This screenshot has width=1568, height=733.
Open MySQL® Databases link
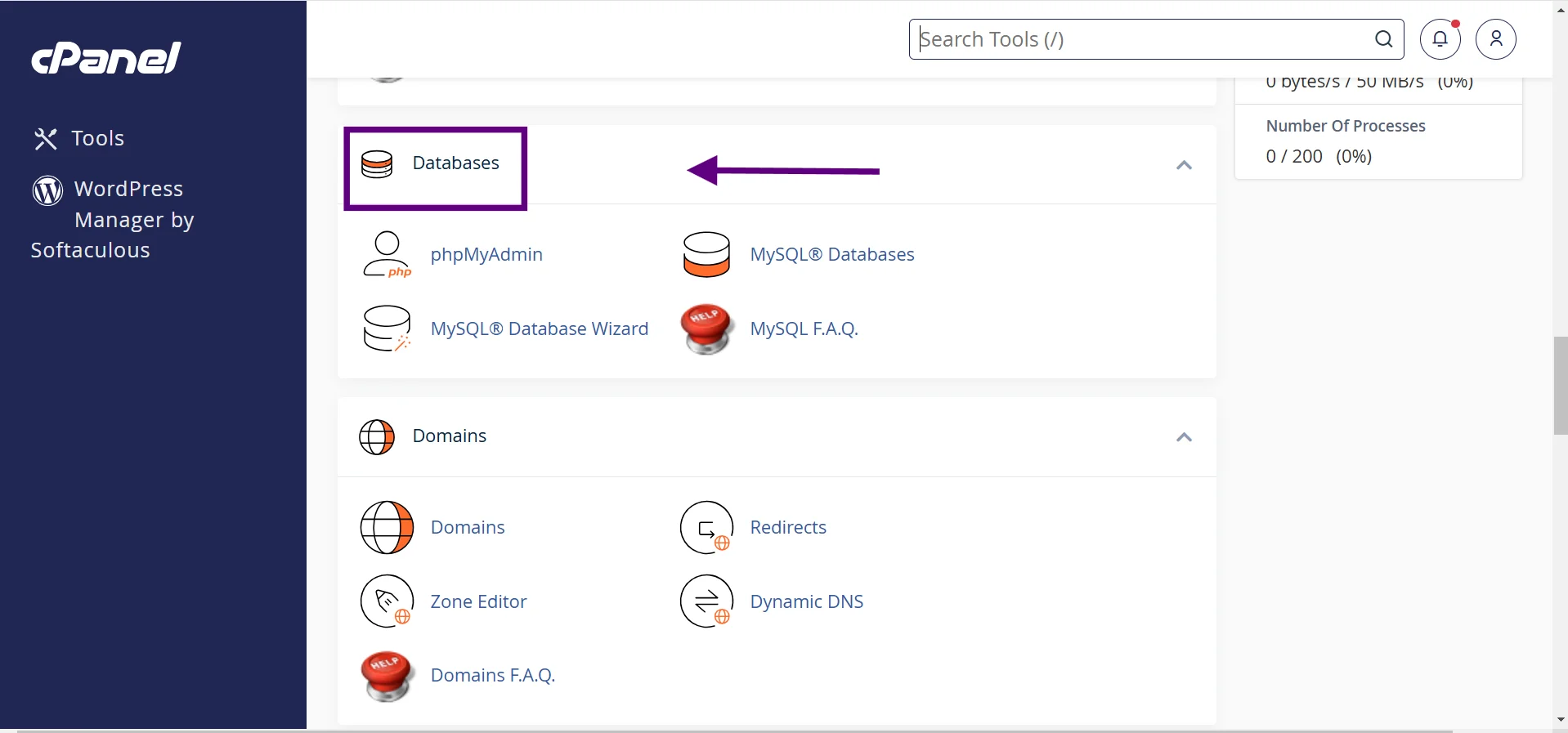832,254
